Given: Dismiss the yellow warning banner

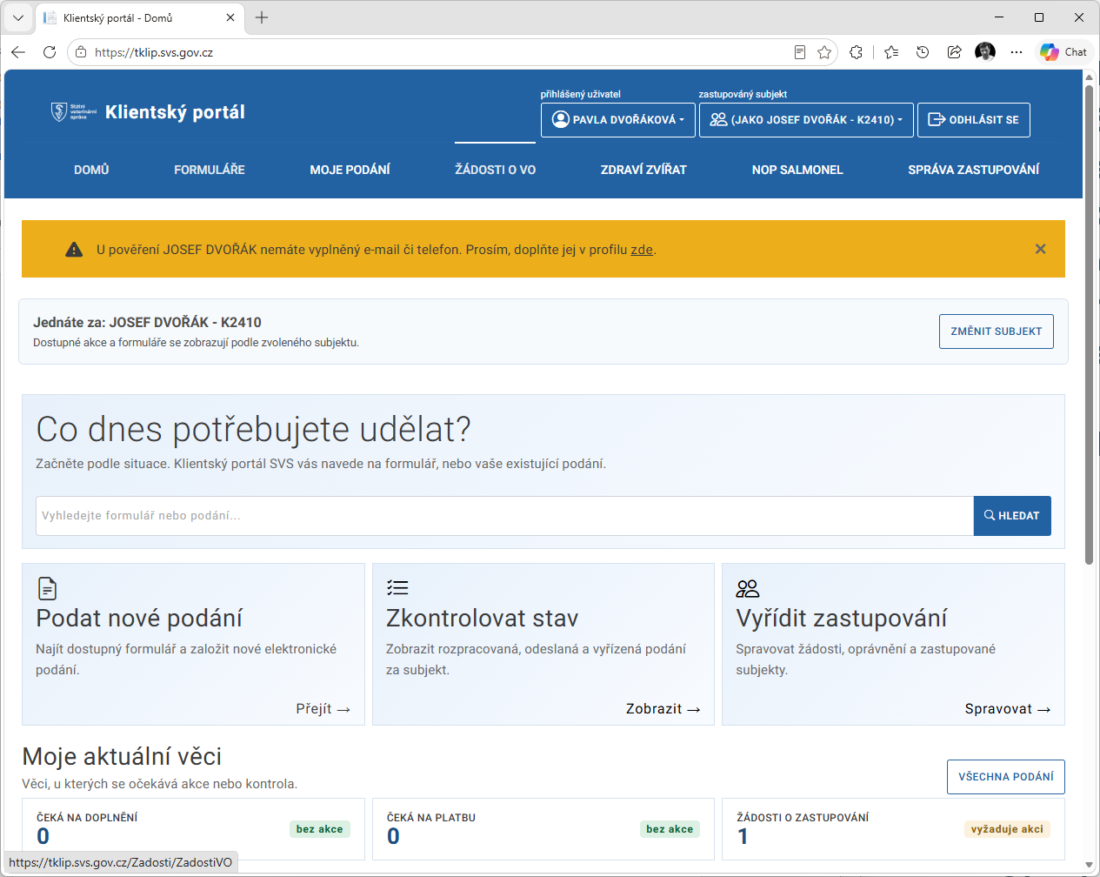Looking at the screenshot, I should (x=1040, y=249).
